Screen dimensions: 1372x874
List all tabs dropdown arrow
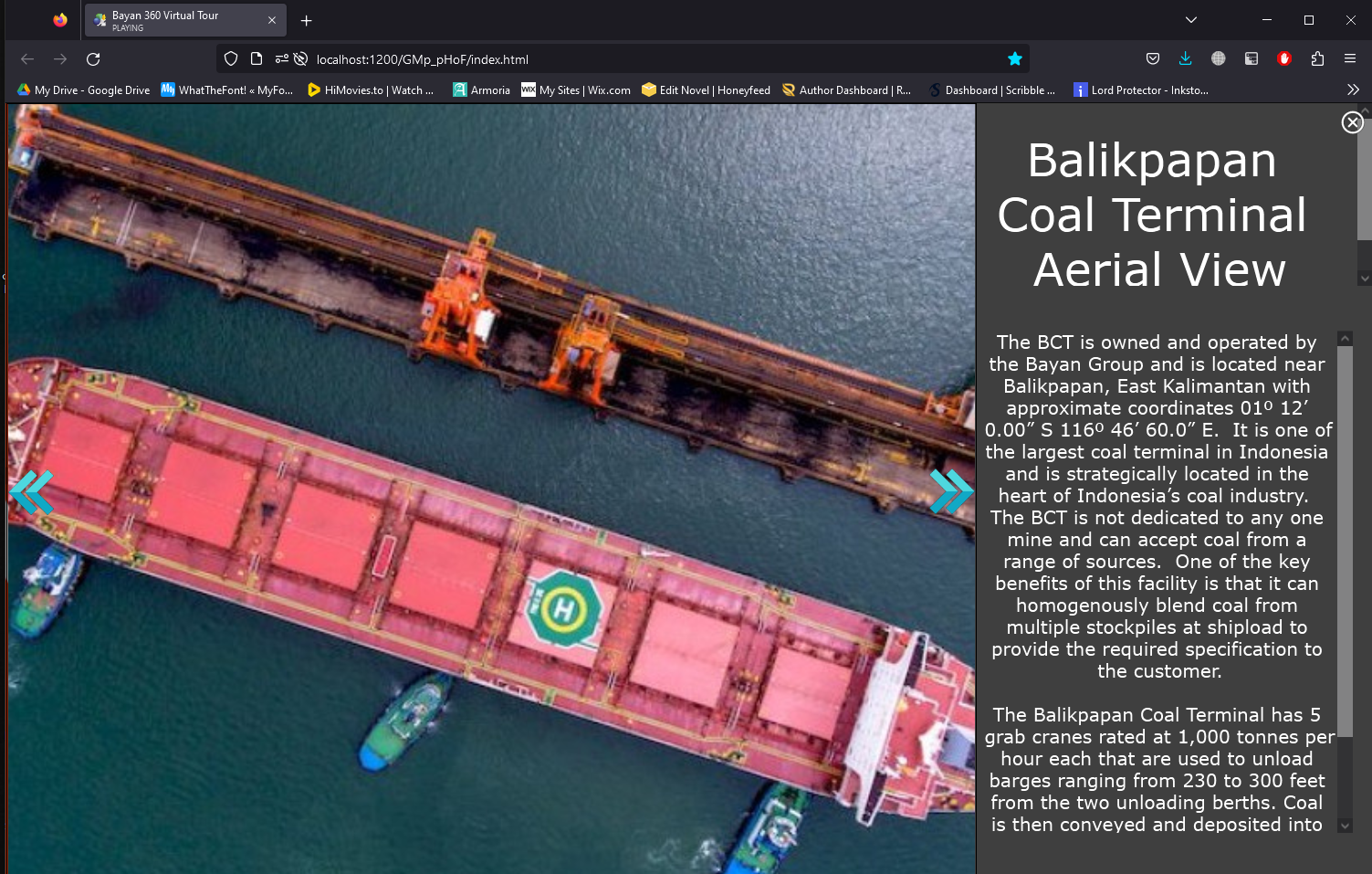pyautogui.click(x=1190, y=20)
